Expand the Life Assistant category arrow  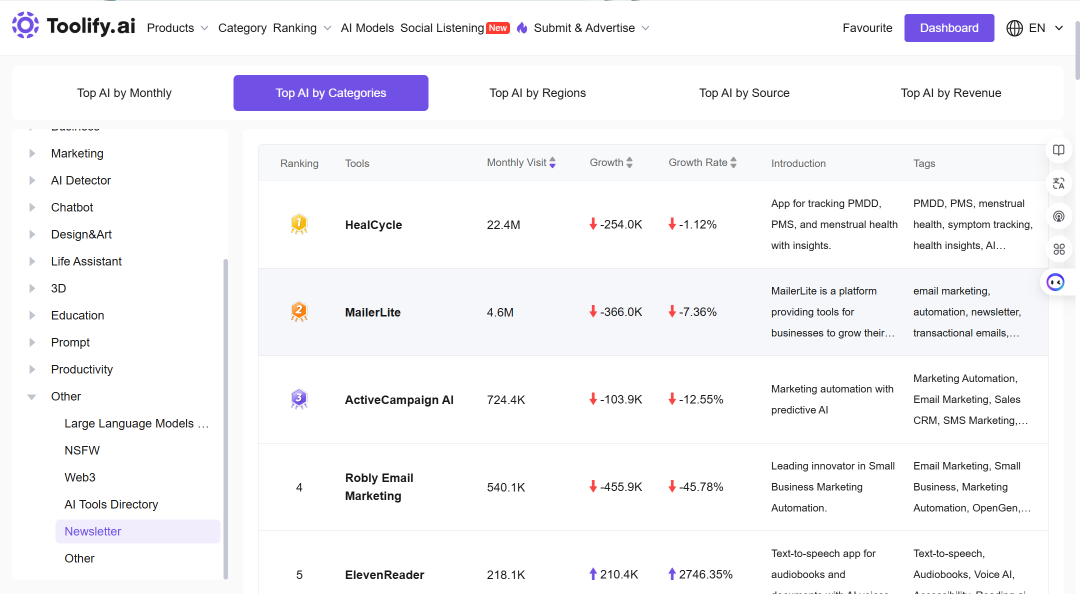coord(32,261)
